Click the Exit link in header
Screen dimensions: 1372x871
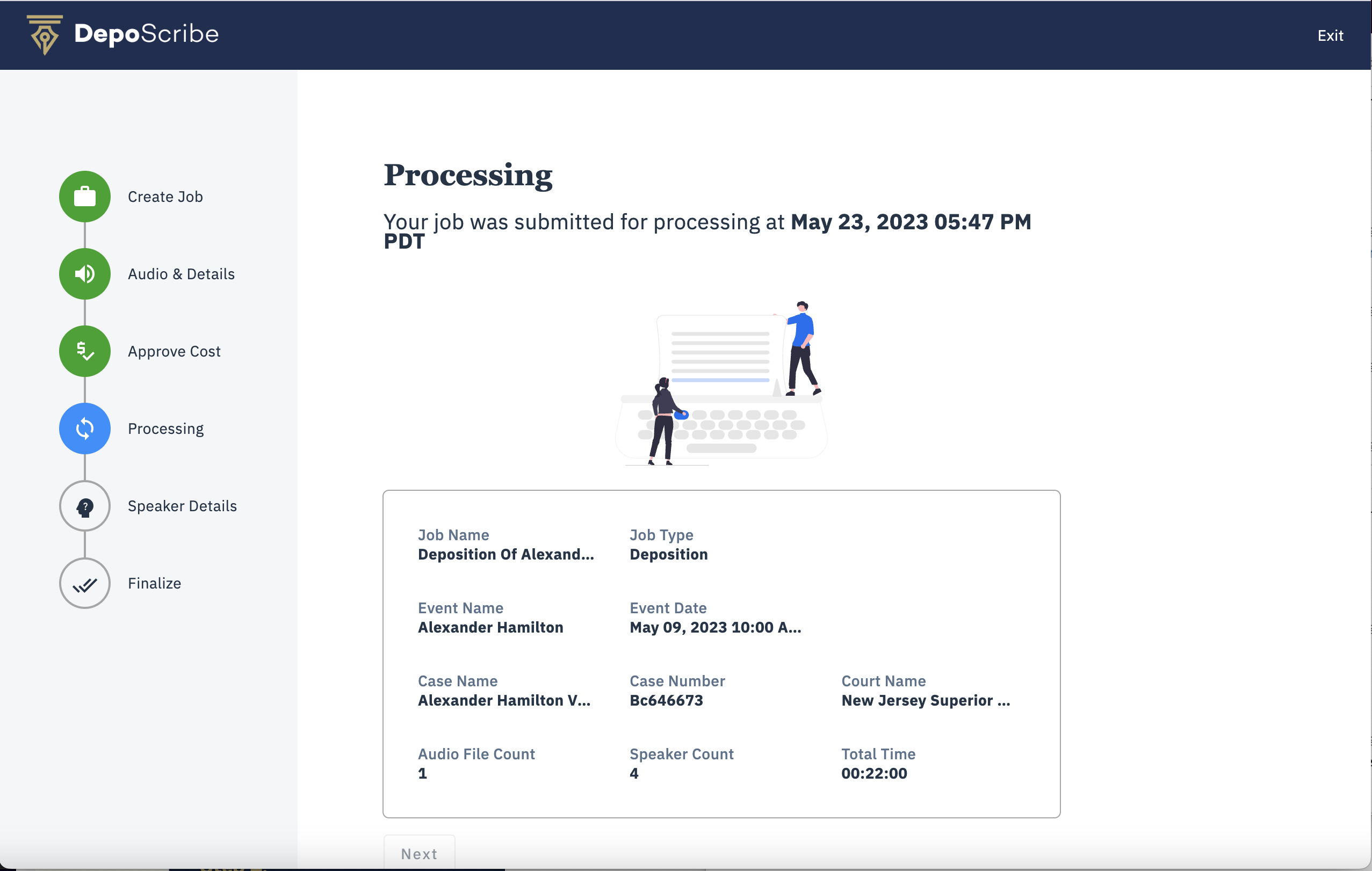1330,36
